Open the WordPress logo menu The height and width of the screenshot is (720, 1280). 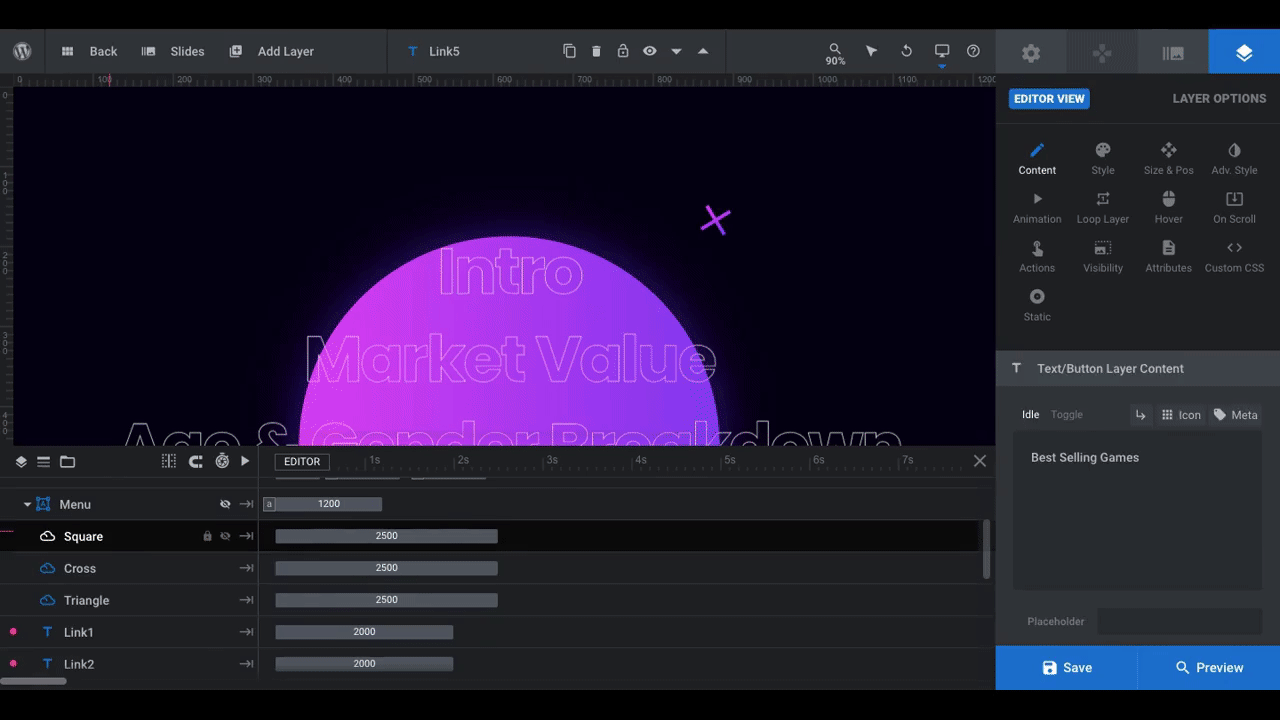pos(22,51)
